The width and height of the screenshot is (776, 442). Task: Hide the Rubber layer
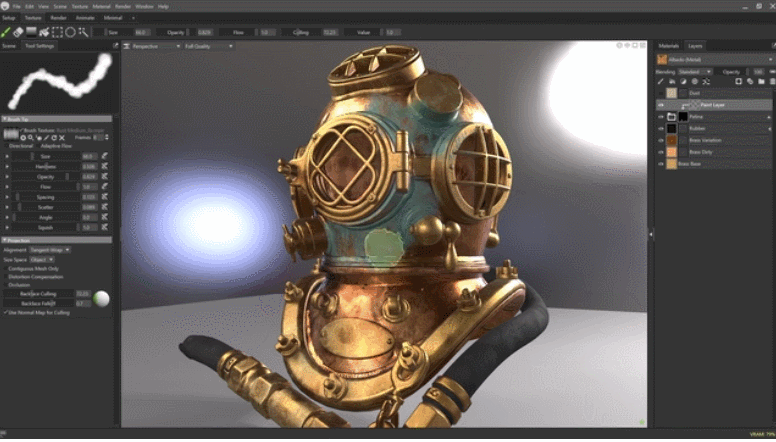click(660, 129)
